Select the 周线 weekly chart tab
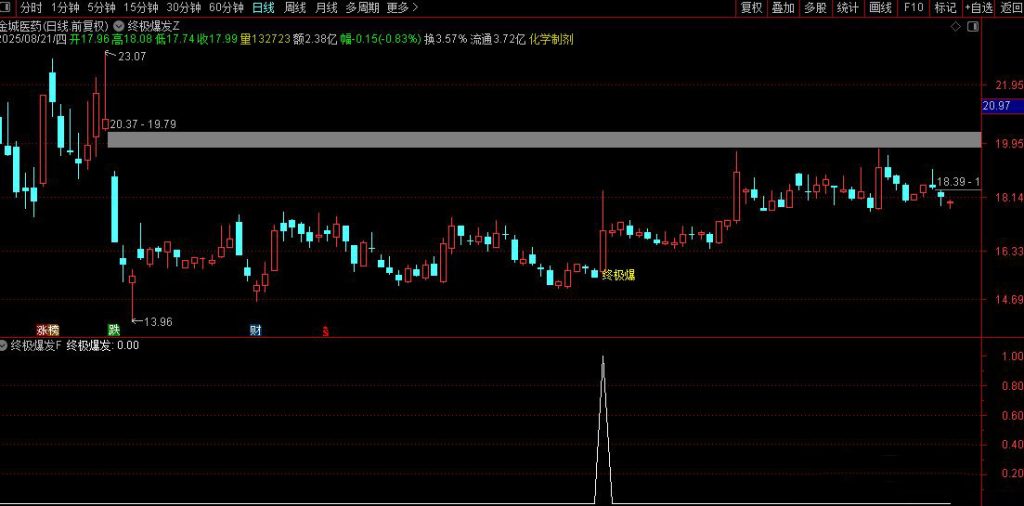1024x506 pixels. pyautogui.click(x=295, y=8)
